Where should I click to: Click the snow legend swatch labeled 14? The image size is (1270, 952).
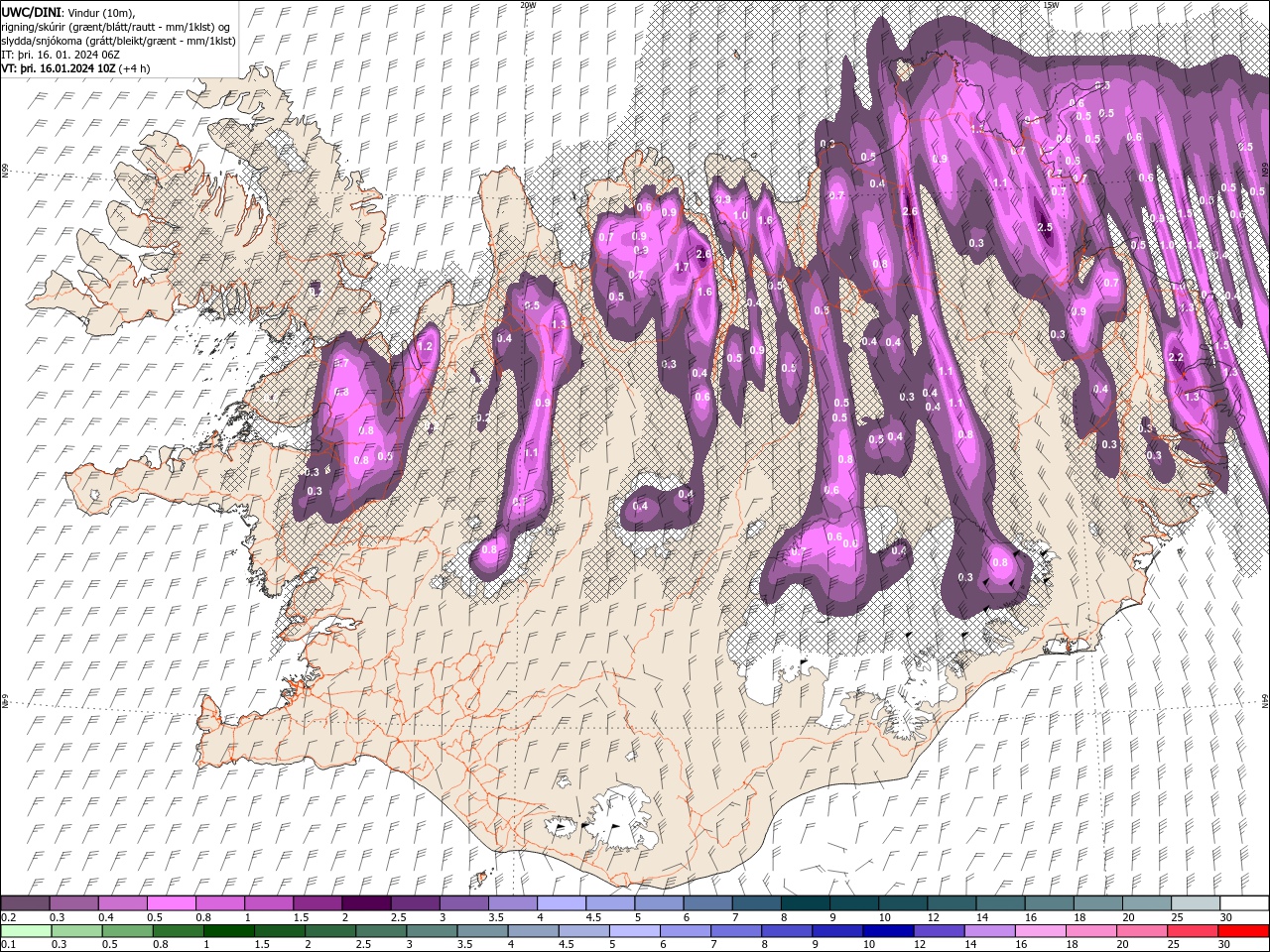click(x=1000, y=903)
